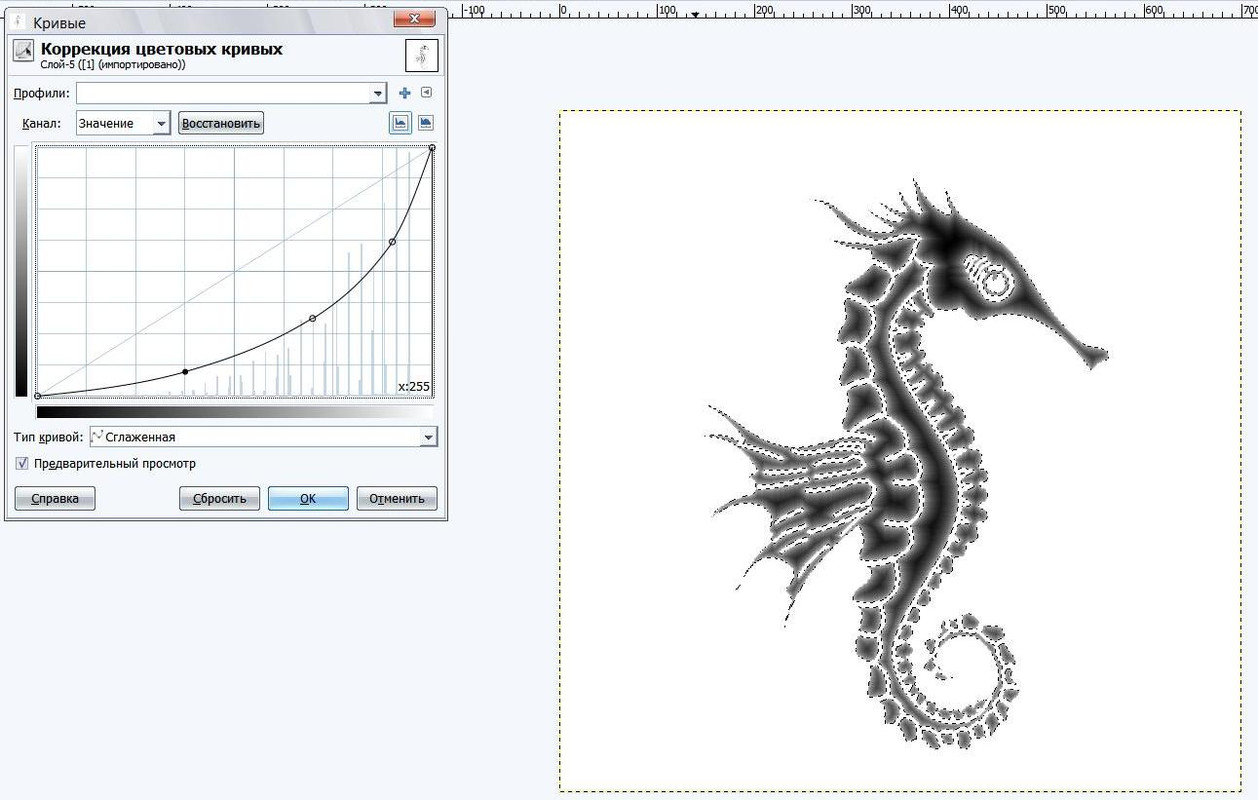Click the Отменить cancel button
This screenshot has height=800, width=1258.
[397, 498]
